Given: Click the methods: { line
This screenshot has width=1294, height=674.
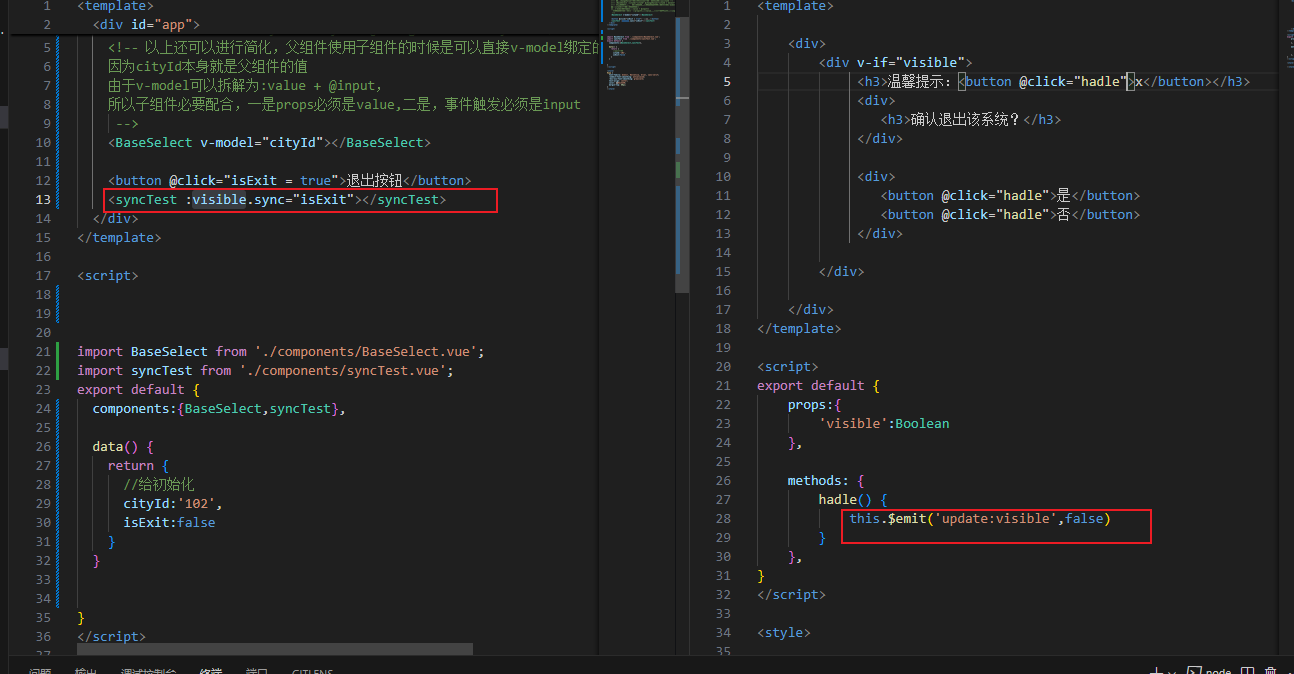Looking at the screenshot, I should [826, 481].
